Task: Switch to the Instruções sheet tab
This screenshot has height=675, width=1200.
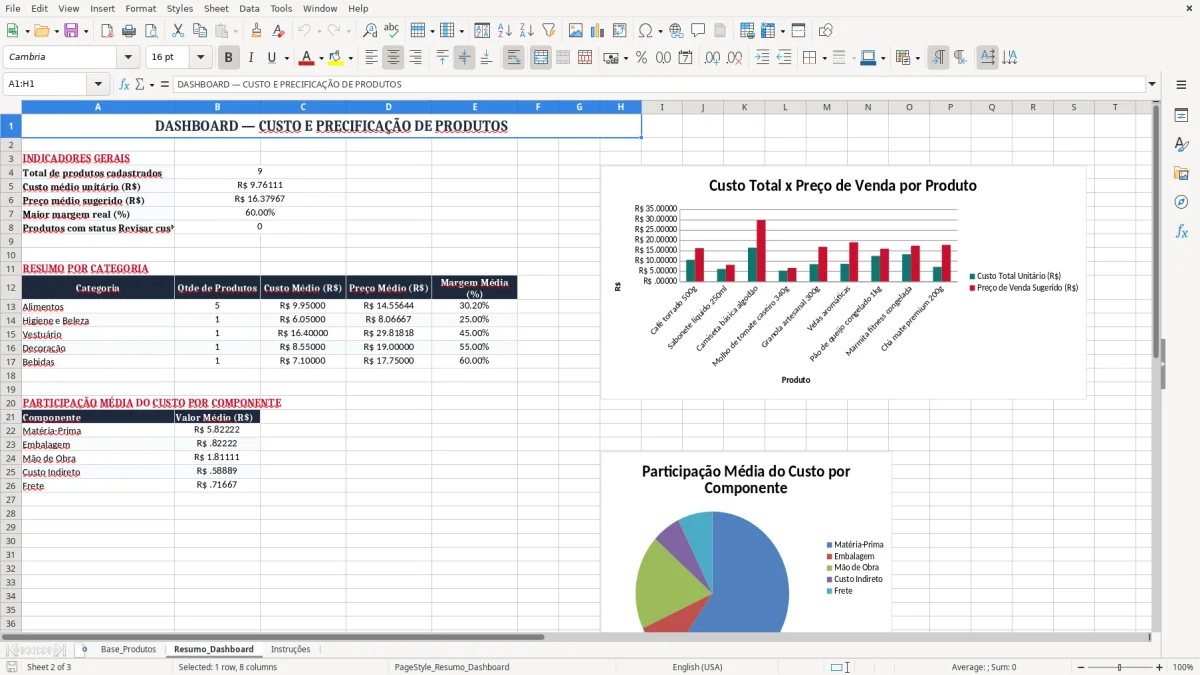Action: [x=291, y=649]
